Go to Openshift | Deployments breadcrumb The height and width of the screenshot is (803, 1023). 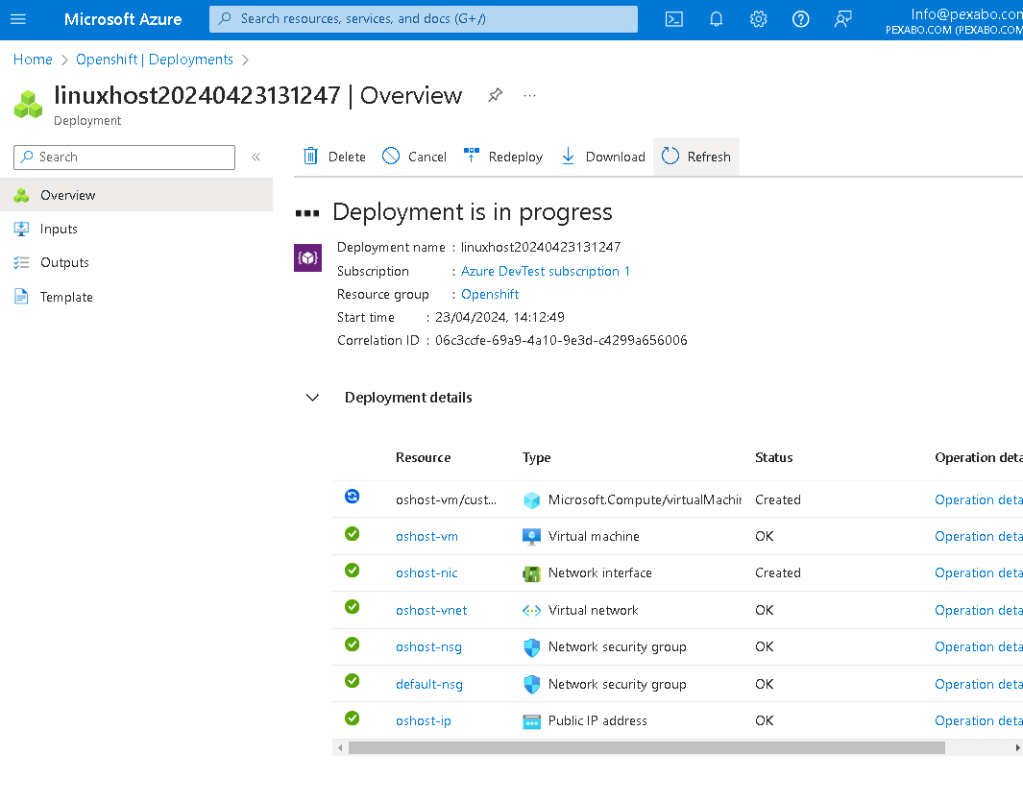point(155,59)
